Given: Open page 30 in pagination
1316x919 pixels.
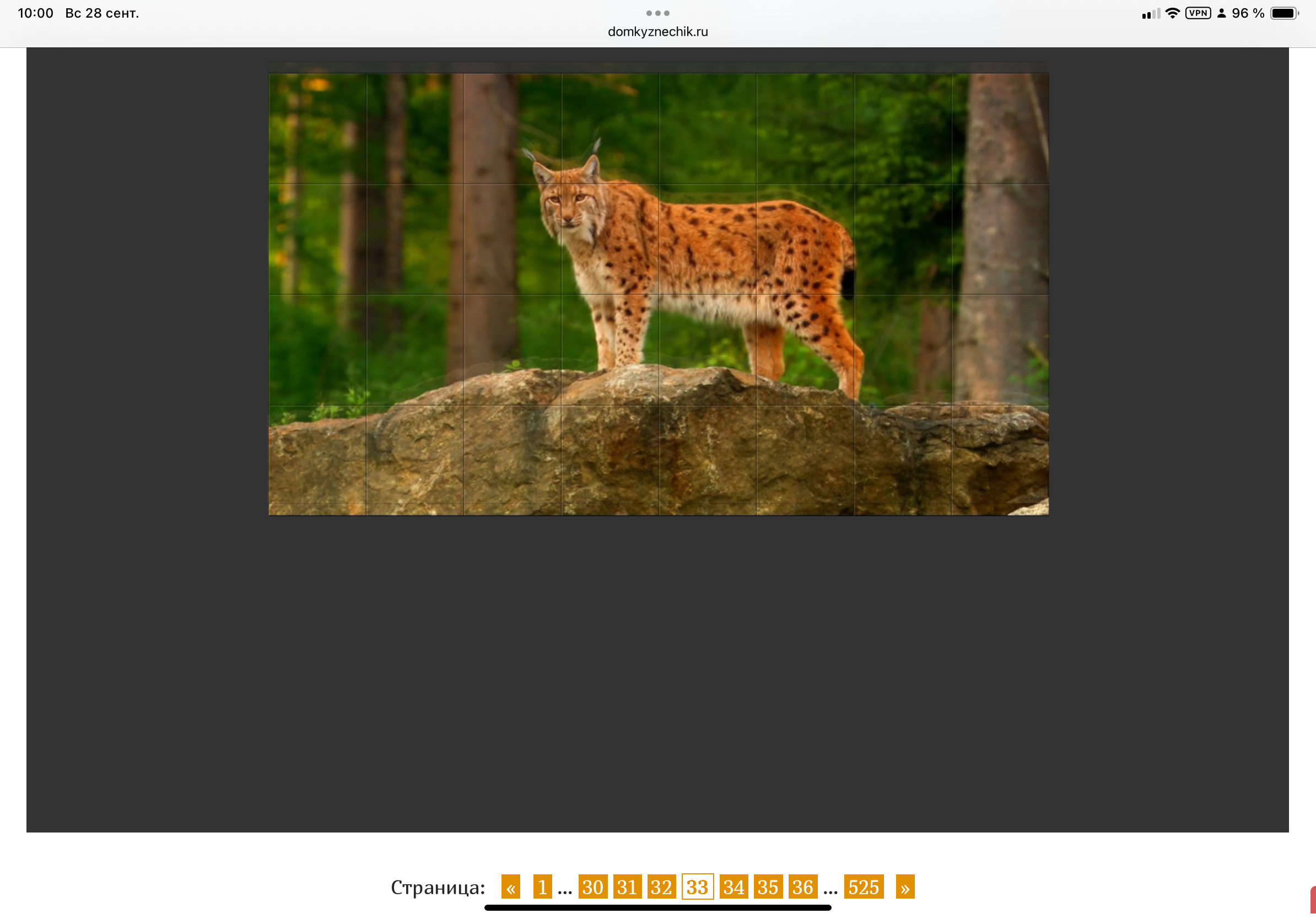Looking at the screenshot, I should point(592,887).
